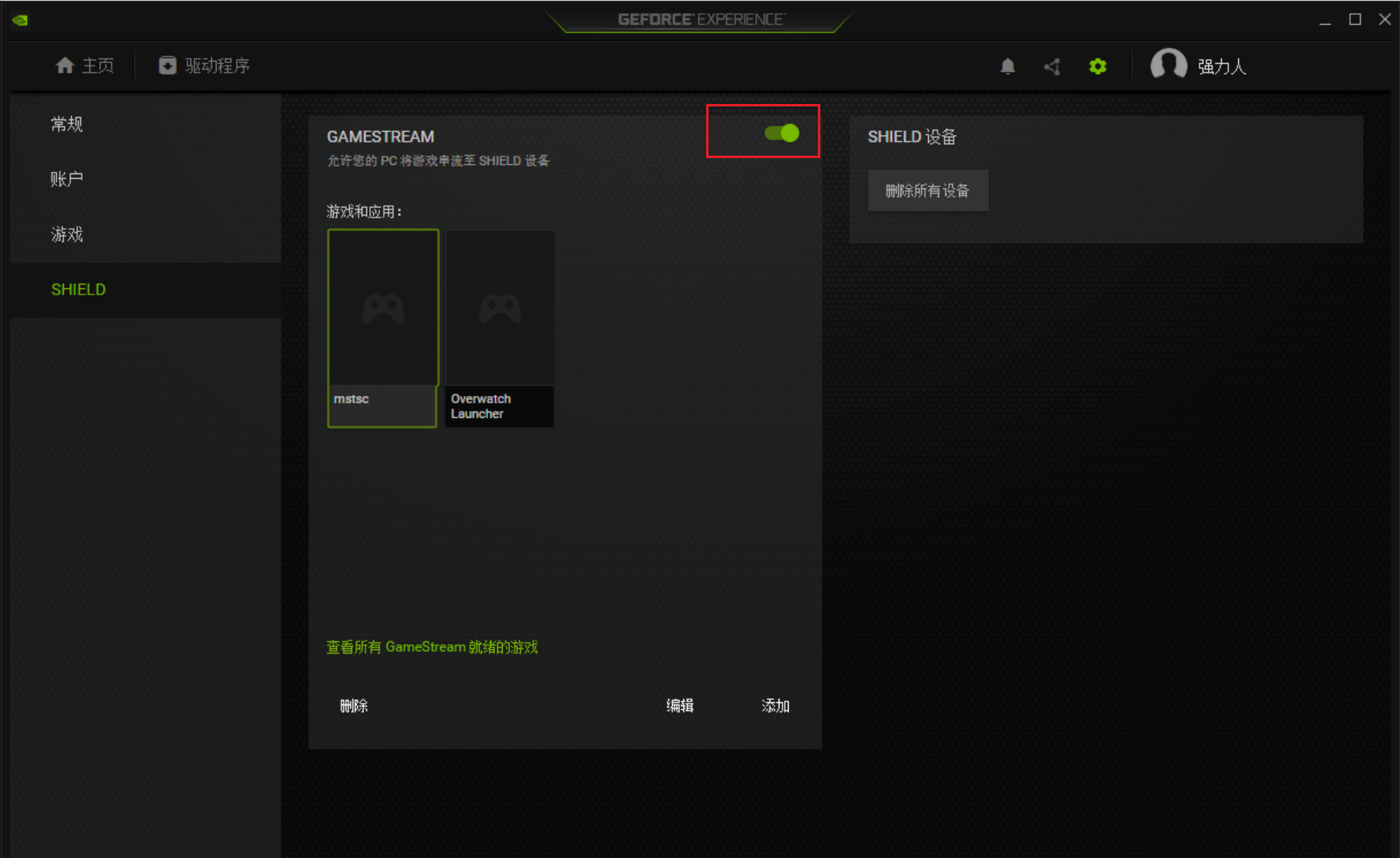Open settings via green gear icon
The image size is (1400, 858).
click(1098, 66)
